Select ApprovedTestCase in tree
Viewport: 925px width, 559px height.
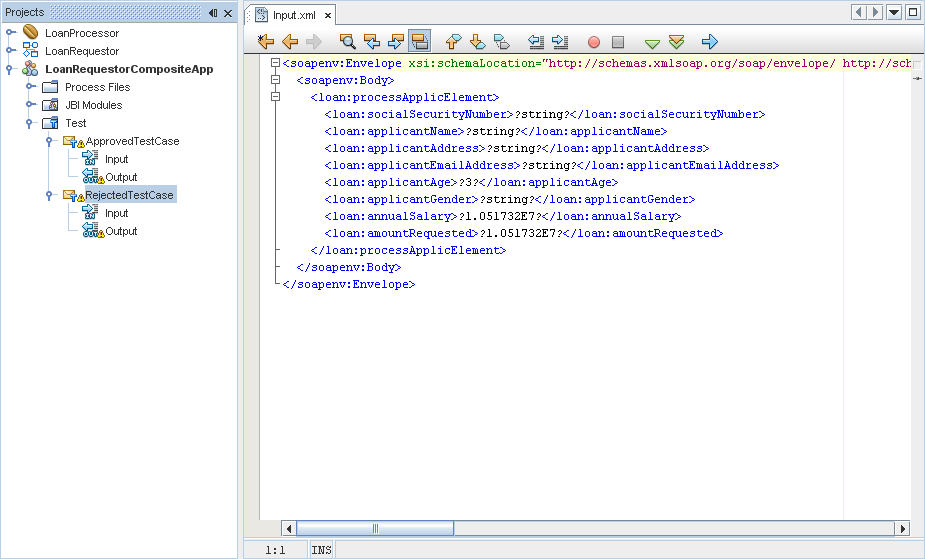tap(132, 141)
